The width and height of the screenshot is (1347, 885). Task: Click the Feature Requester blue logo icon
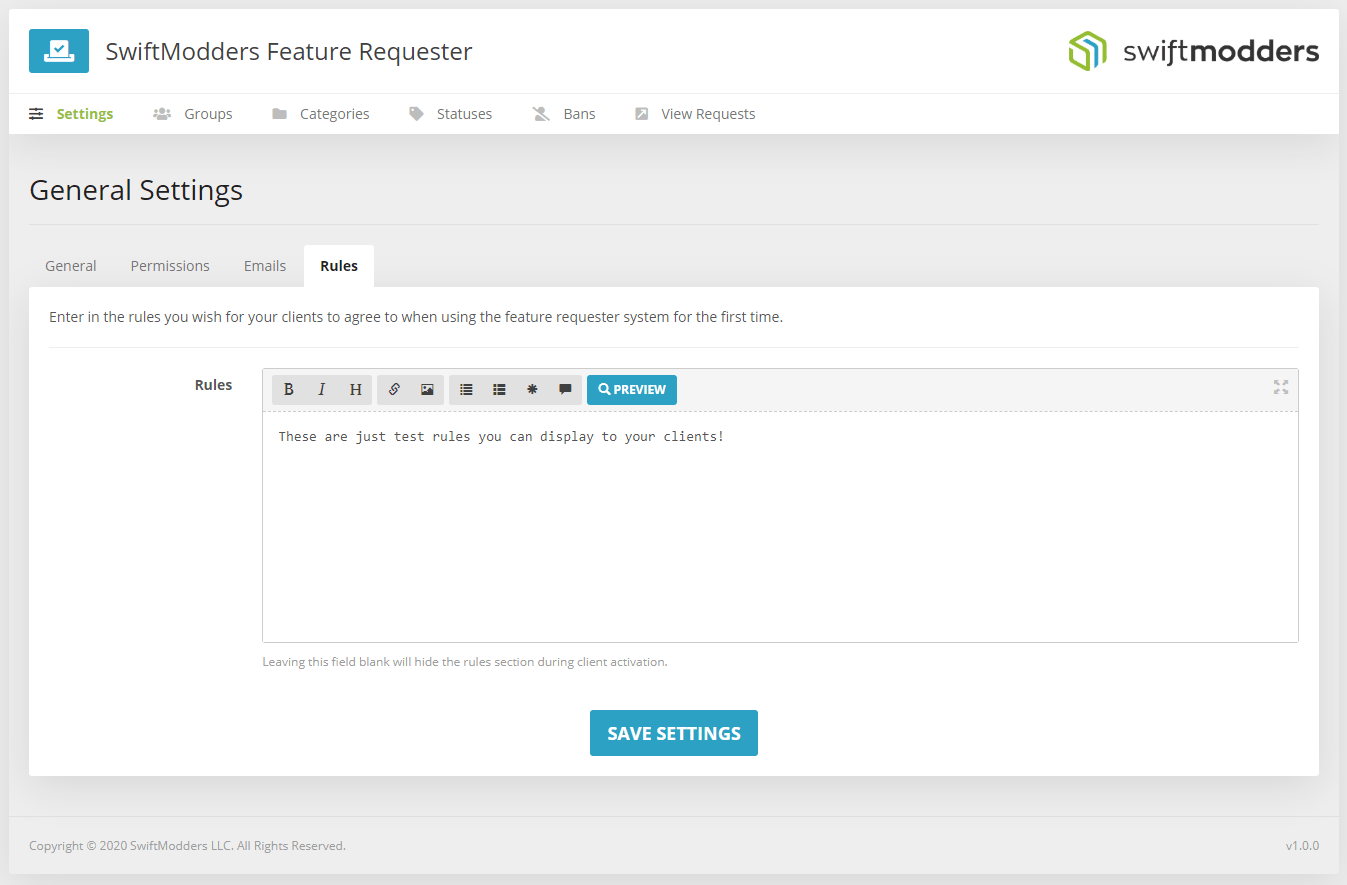click(x=59, y=51)
